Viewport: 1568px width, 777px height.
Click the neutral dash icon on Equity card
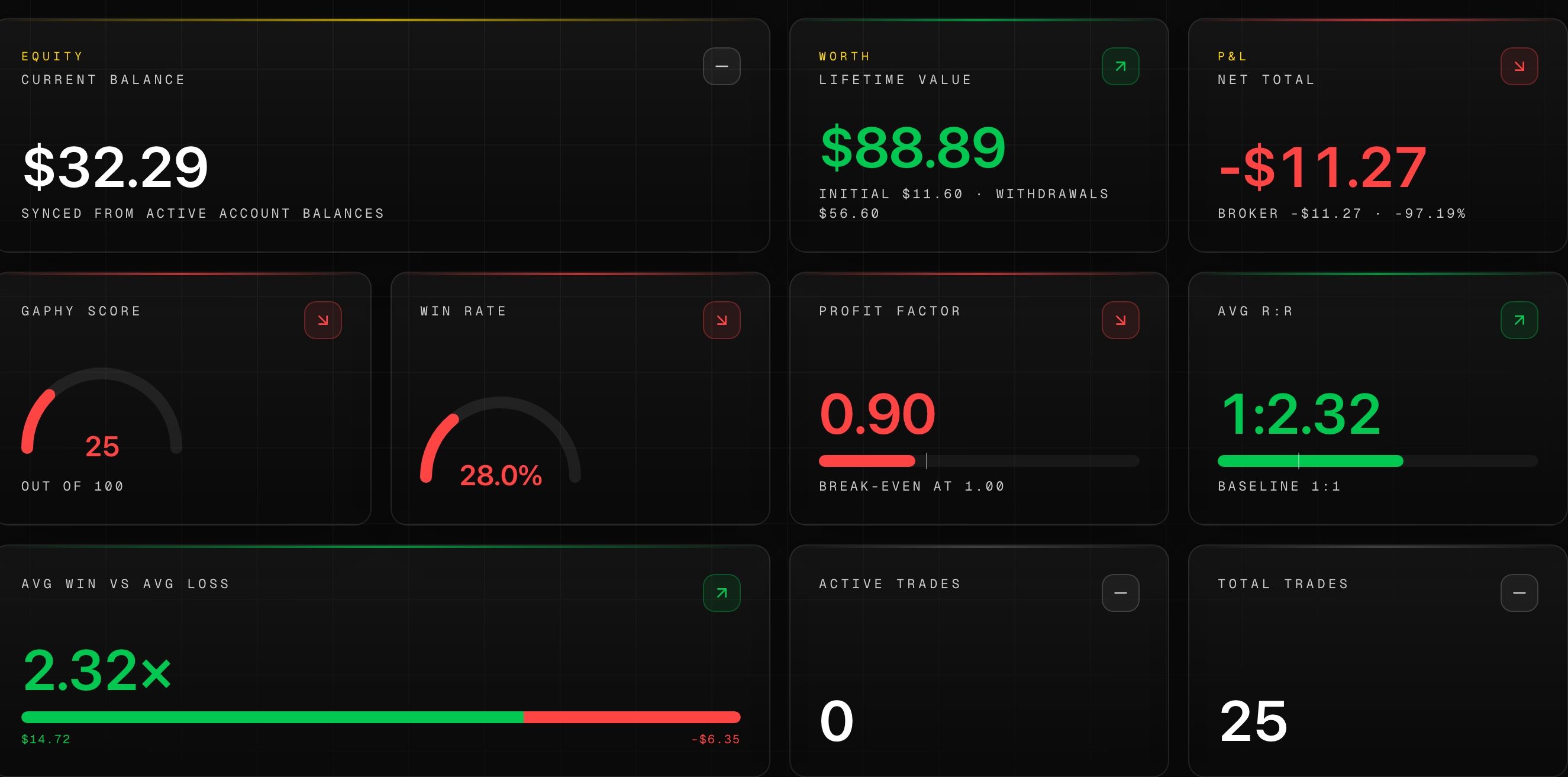(721, 66)
